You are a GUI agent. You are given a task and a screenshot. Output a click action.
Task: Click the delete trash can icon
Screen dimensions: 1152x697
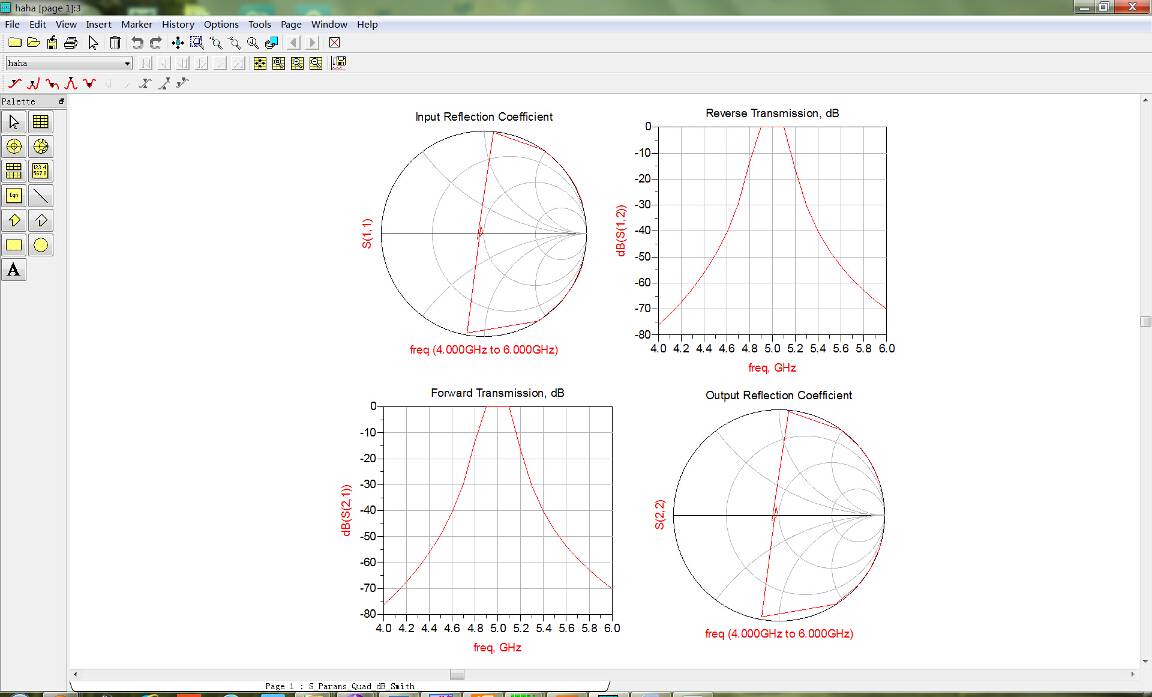pos(115,43)
